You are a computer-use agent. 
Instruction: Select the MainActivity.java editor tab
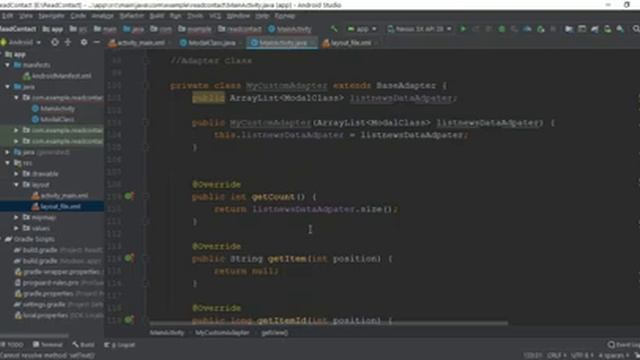point(282,43)
